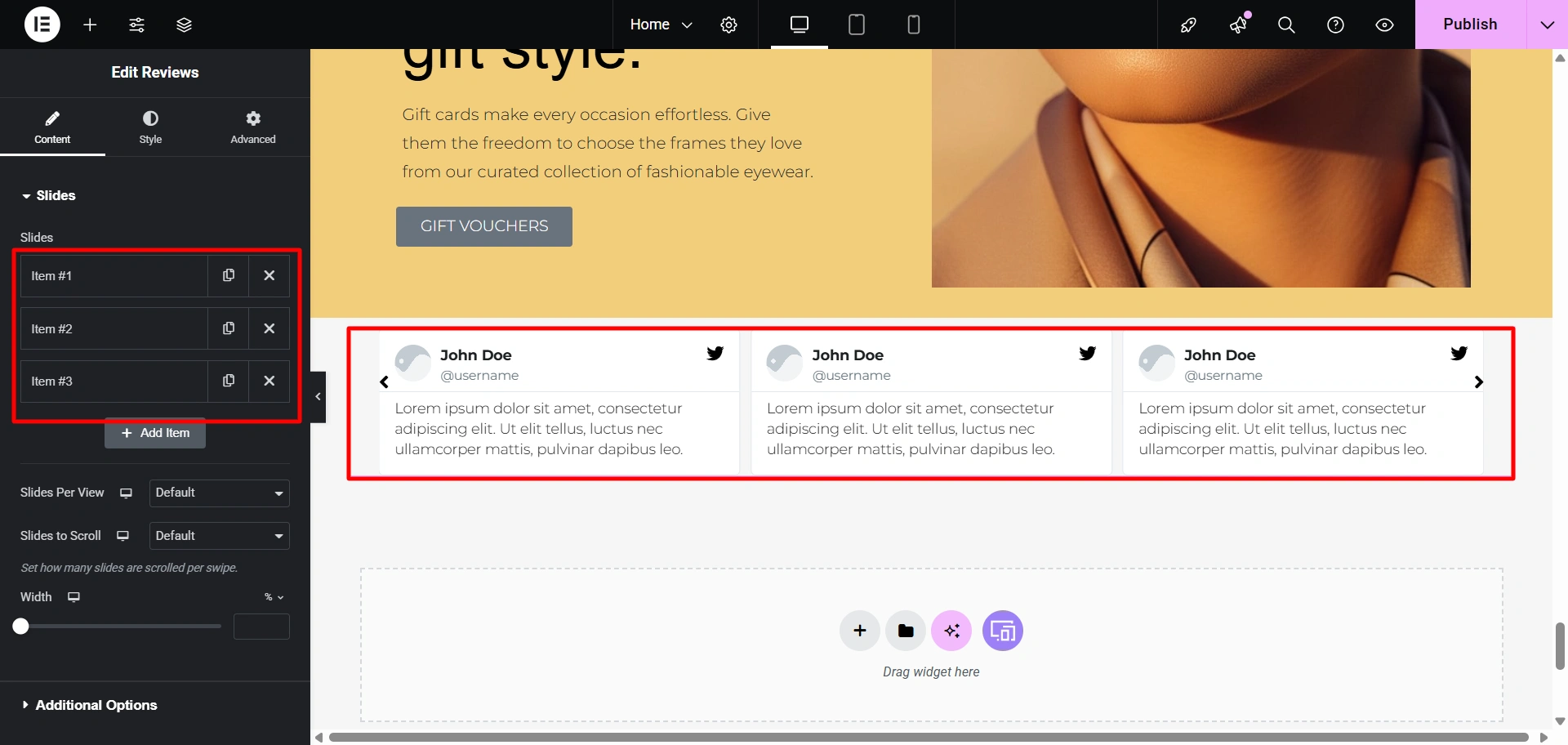Open the Publish options arrow
The height and width of the screenshot is (745, 1568).
tap(1547, 25)
